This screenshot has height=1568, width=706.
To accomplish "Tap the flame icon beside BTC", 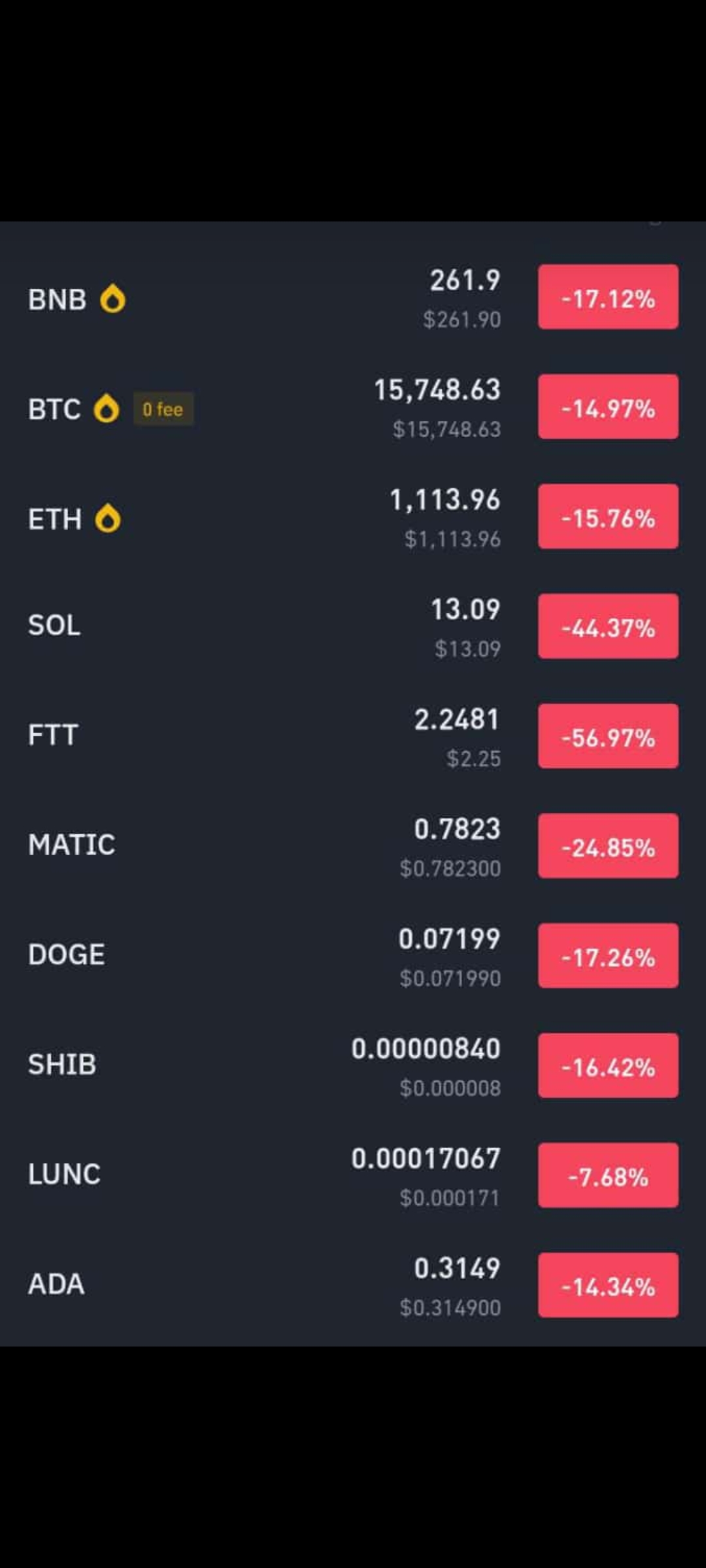I will click(x=107, y=409).
